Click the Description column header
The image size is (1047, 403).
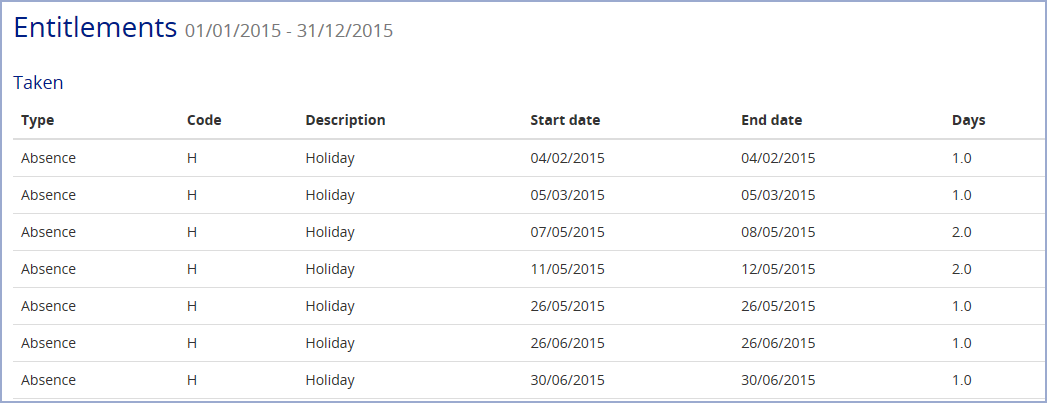click(345, 120)
